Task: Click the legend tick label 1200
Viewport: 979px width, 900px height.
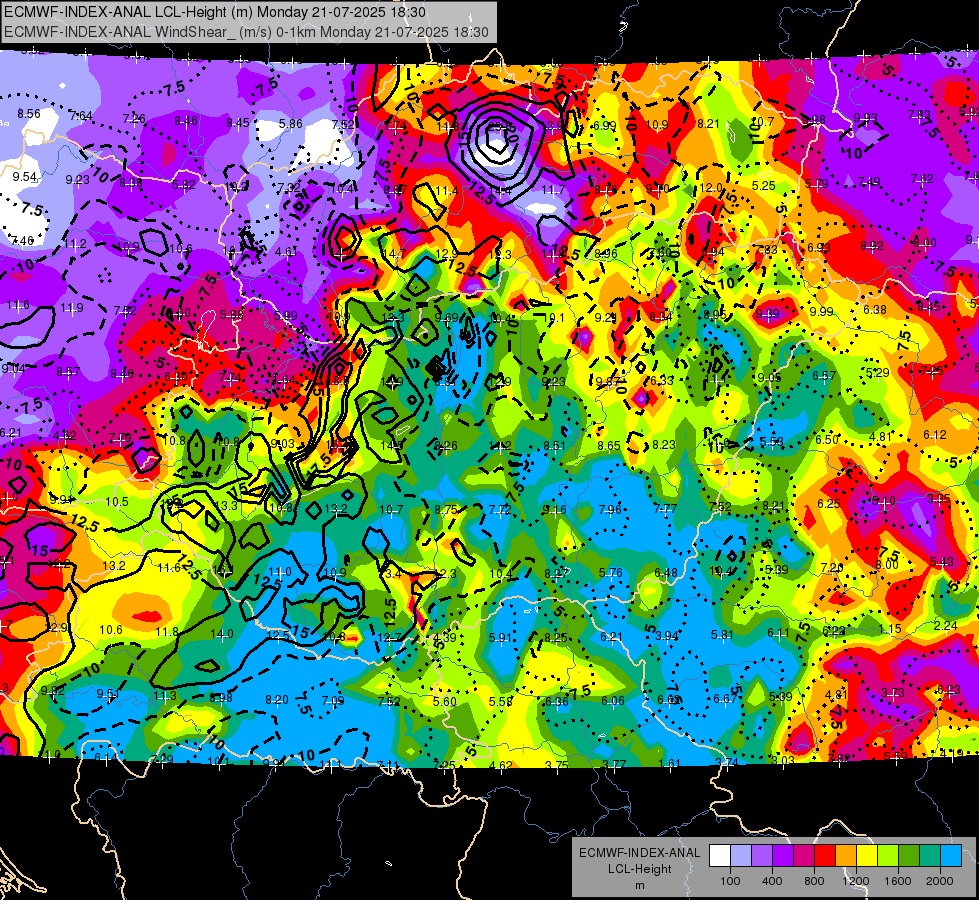Action: coord(856,881)
